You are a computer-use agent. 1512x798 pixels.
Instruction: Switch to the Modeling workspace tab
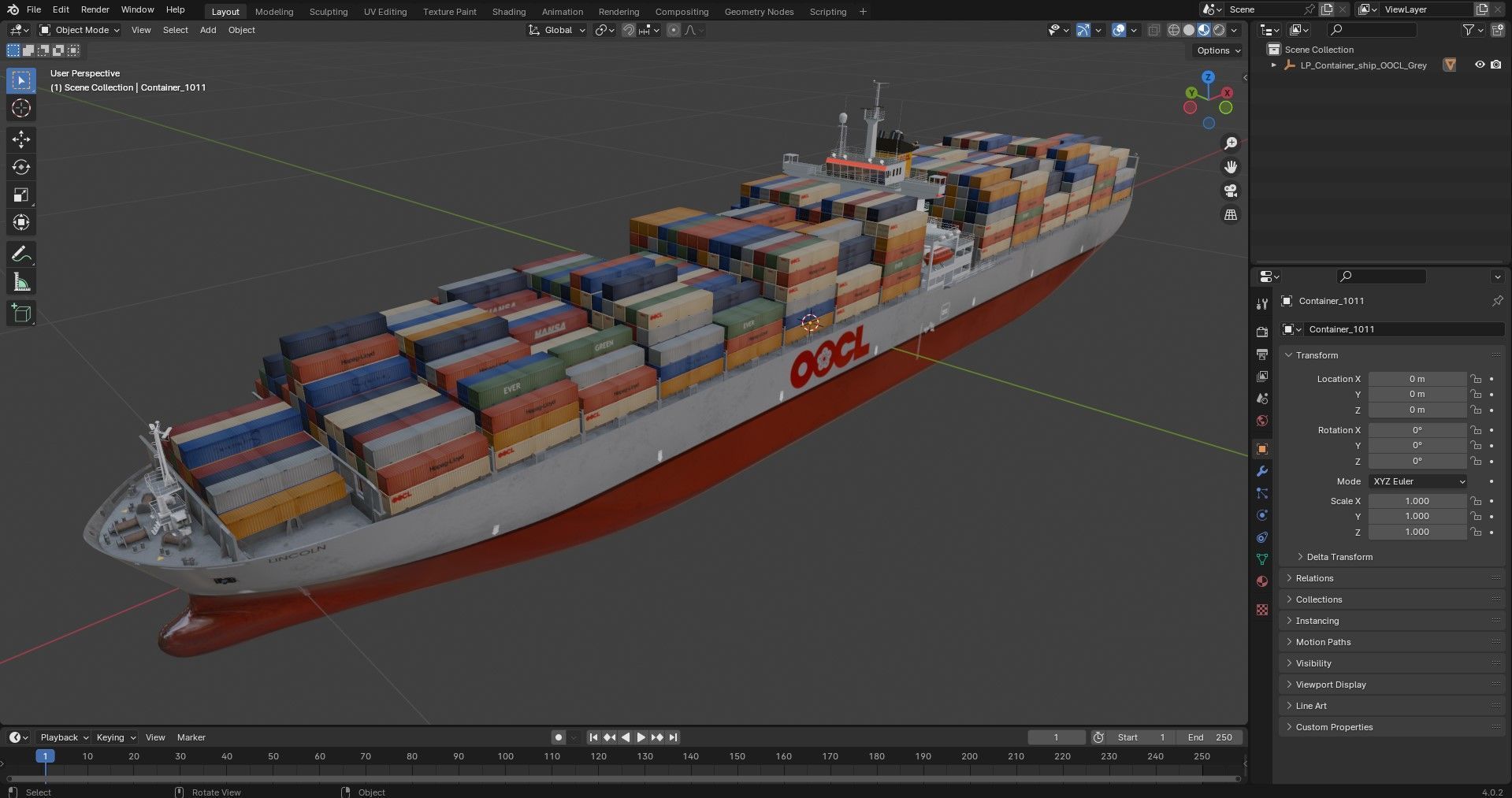pos(274,12)
